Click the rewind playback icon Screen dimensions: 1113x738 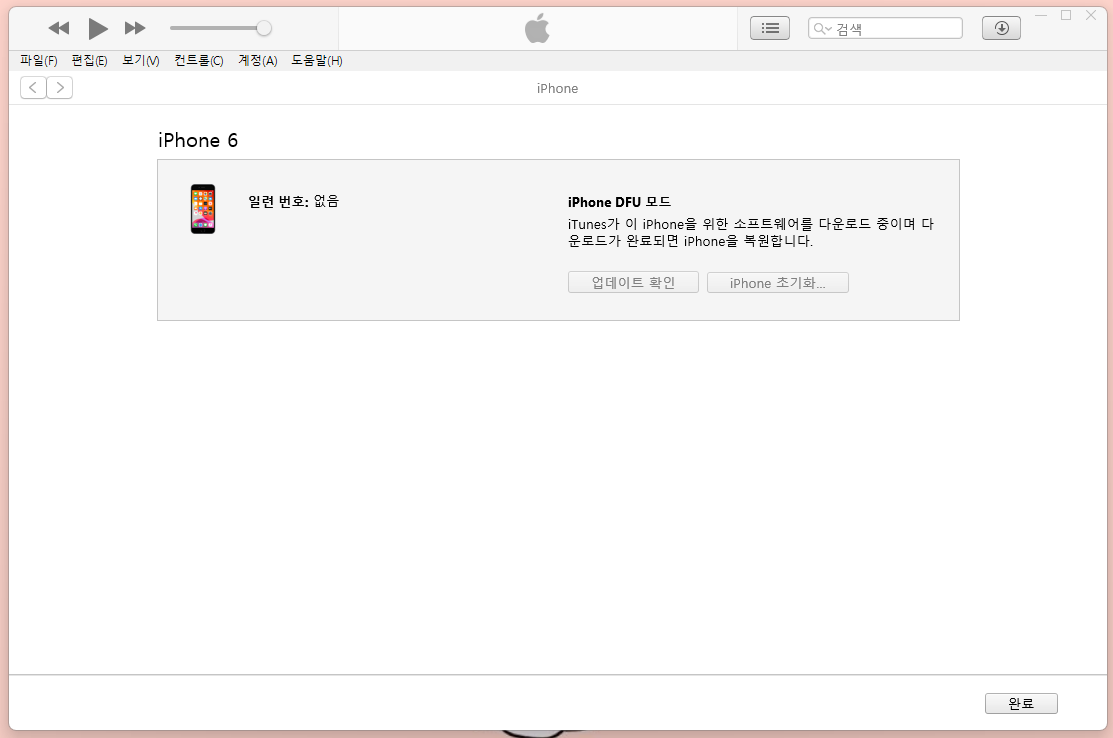59,28
